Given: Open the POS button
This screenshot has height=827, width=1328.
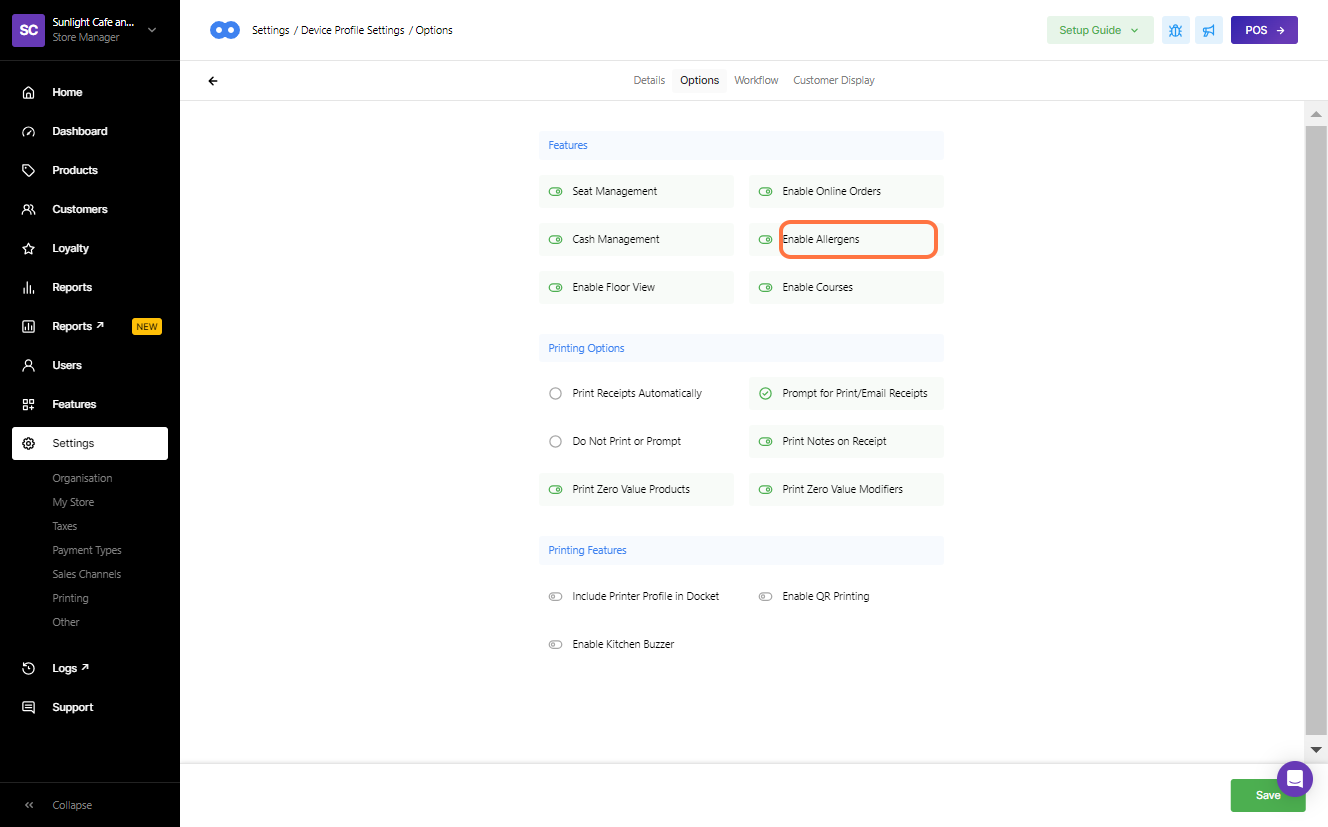Looking at the screenshot, I should pos(1264,30).
